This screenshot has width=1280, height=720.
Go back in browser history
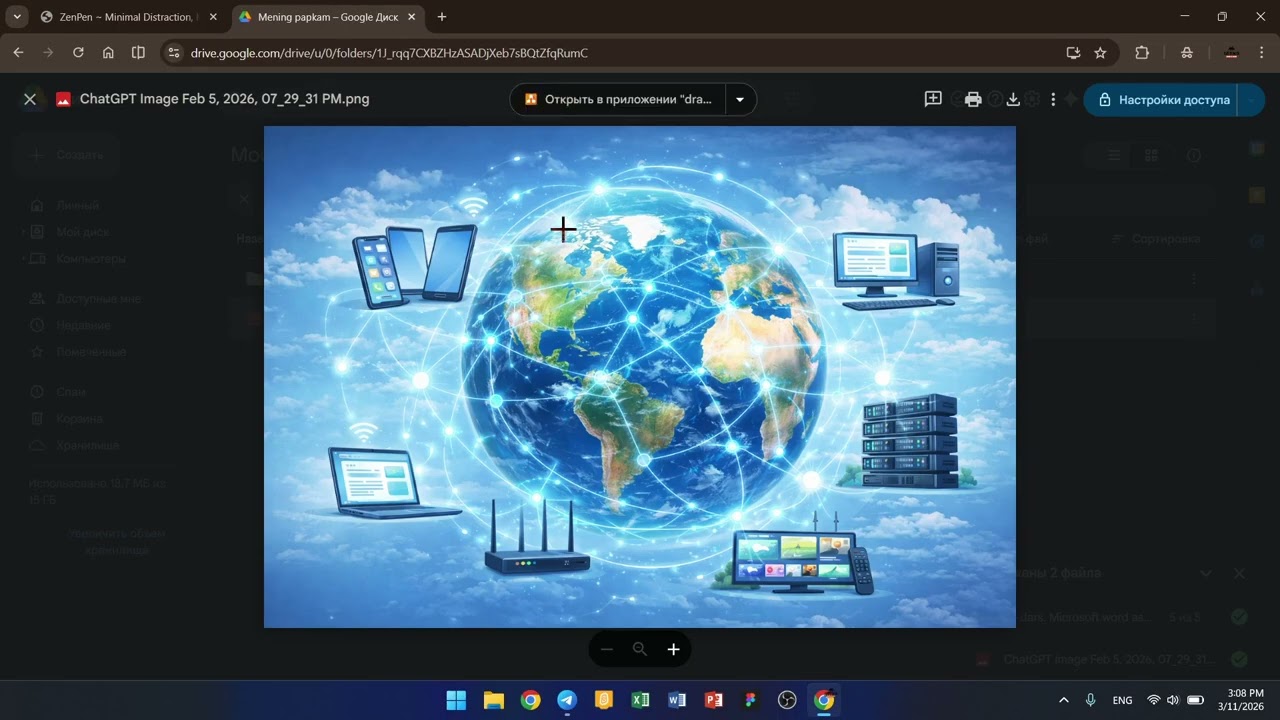[18, 52]
